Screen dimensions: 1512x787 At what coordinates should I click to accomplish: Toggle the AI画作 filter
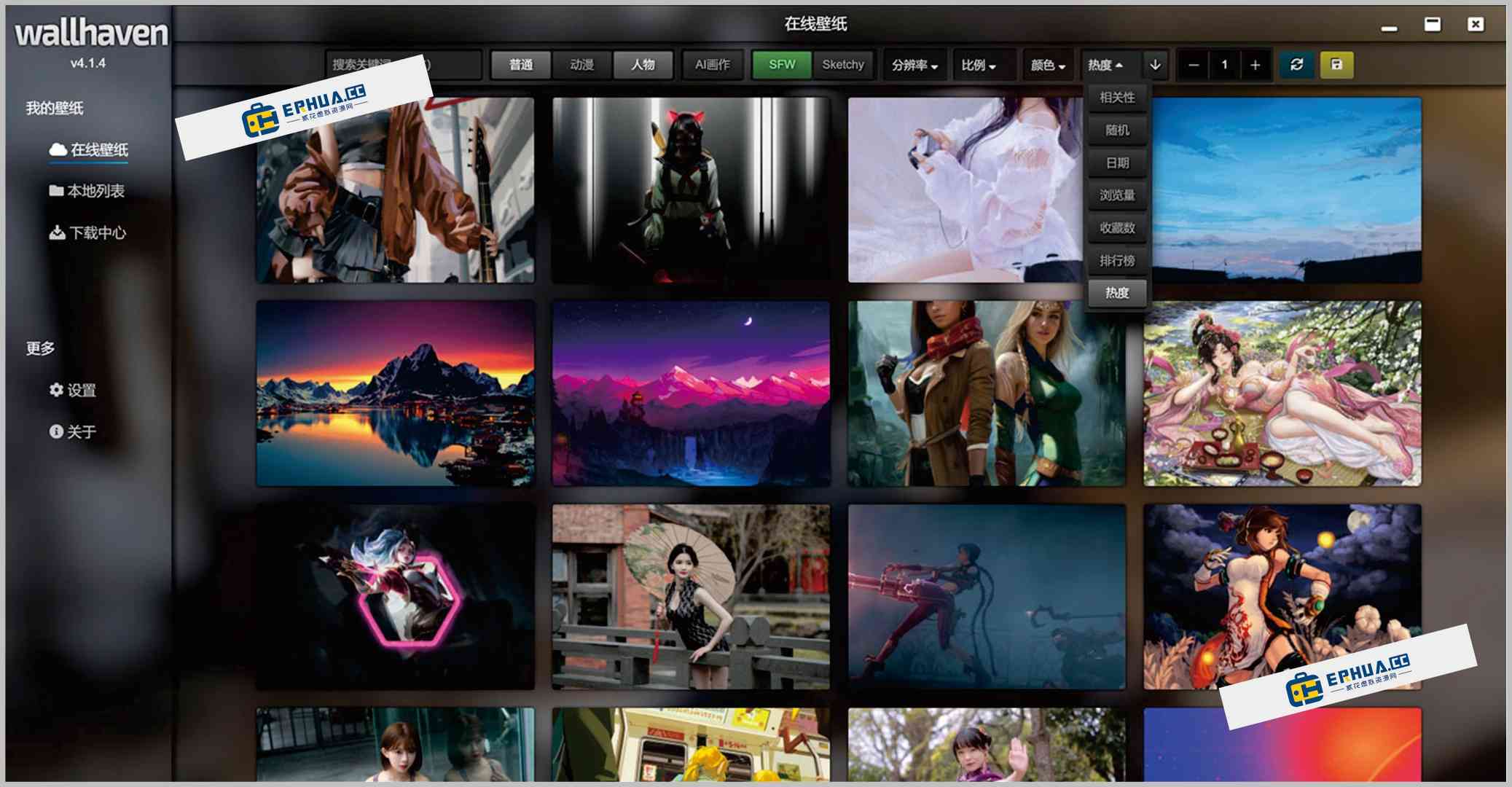[x=713, y=65]
